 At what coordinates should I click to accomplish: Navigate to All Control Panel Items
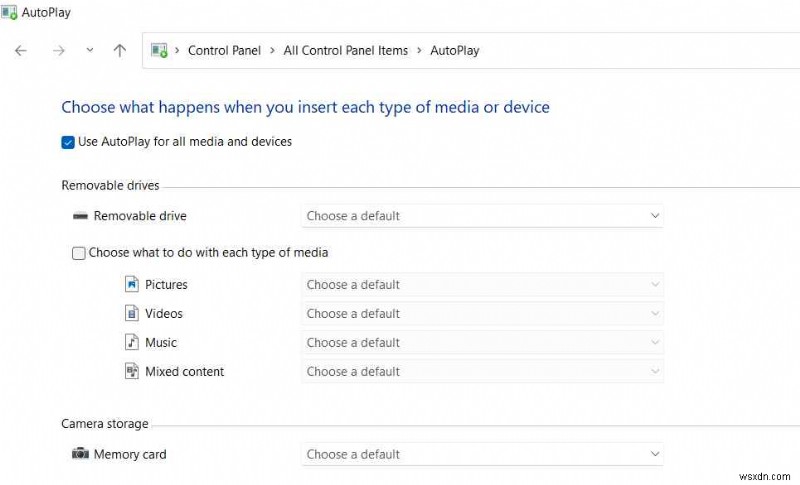[345, 50]
